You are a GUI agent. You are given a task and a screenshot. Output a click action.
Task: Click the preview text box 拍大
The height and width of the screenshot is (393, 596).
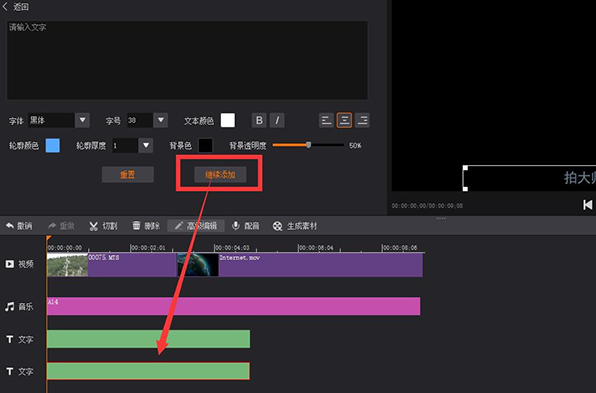(x=529, y=178)
